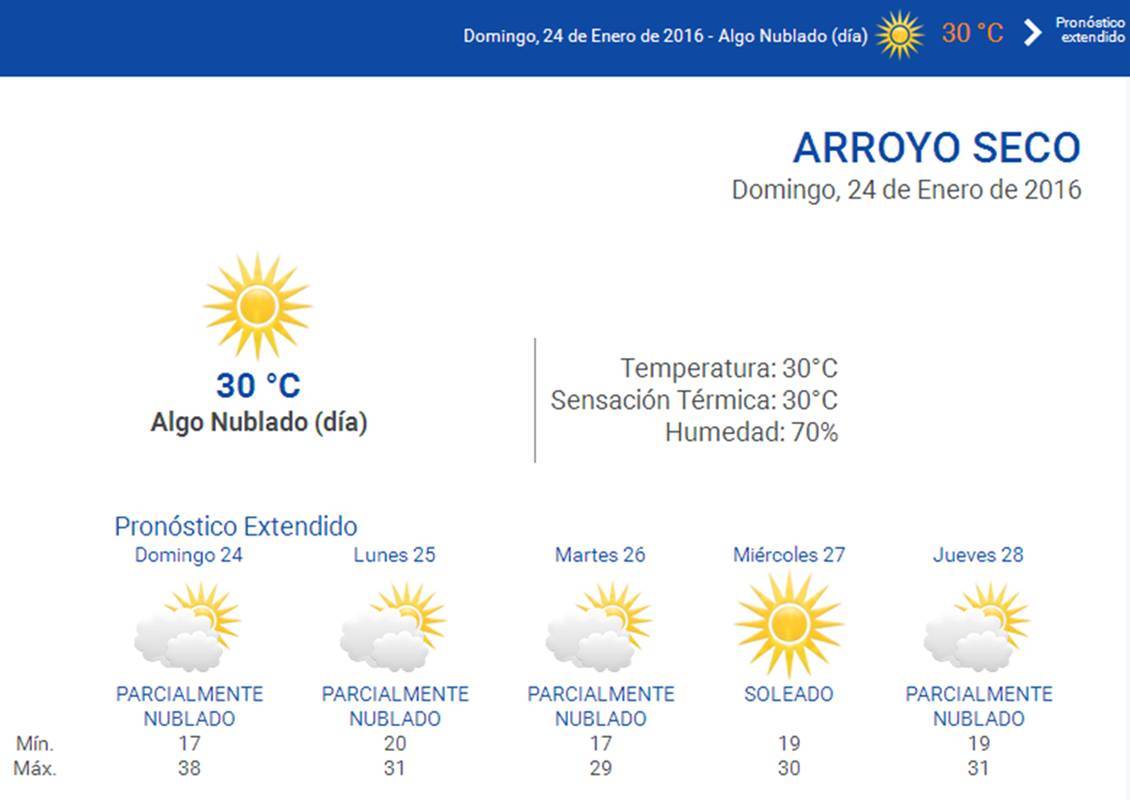Click the Martes 26 partly cloudy icon
The width and height of the screenshot is (1130, 800).
tap(600, 626)
